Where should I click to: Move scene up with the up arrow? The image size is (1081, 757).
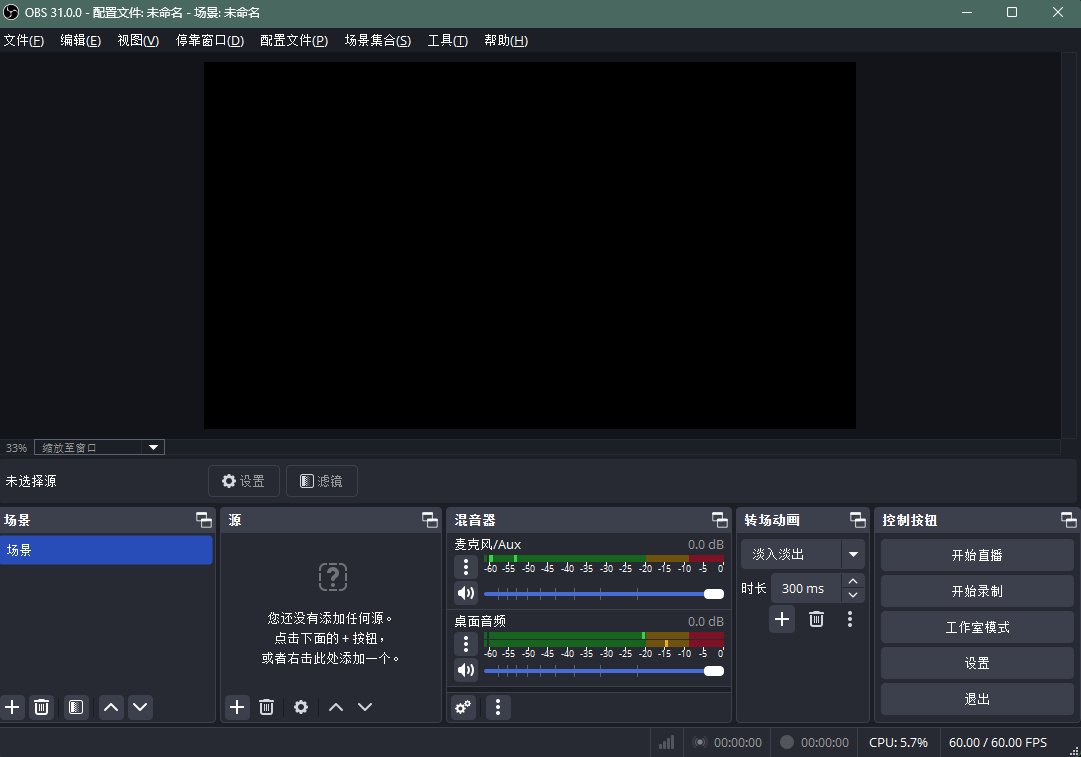(111, 707)
